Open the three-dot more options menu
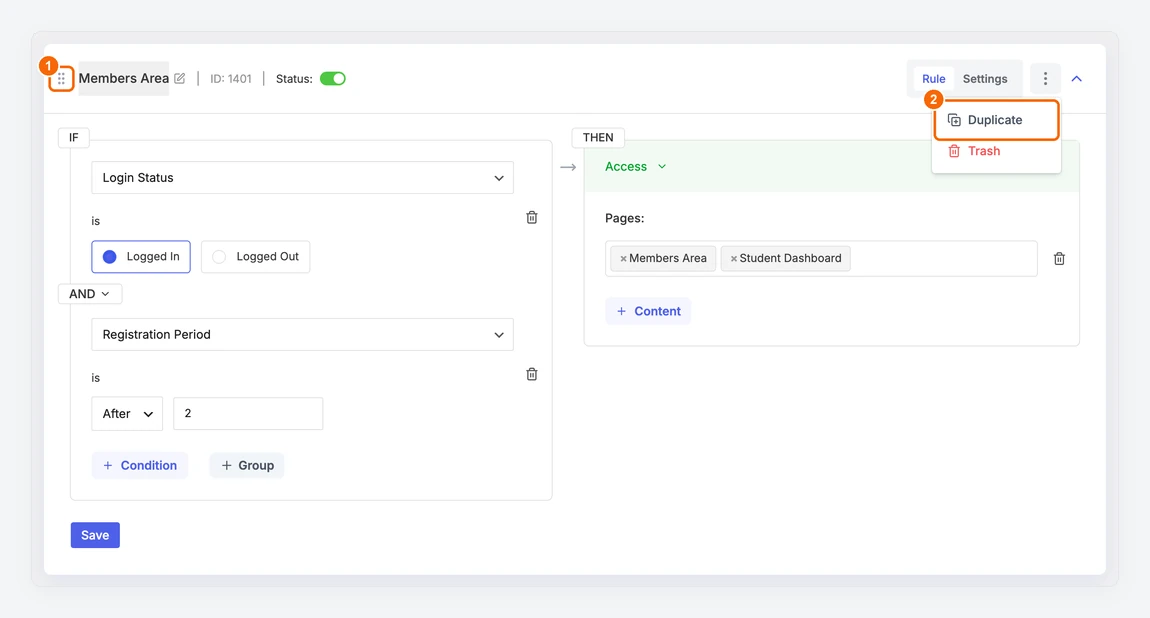1150x618 pixels. (1045, 78)
